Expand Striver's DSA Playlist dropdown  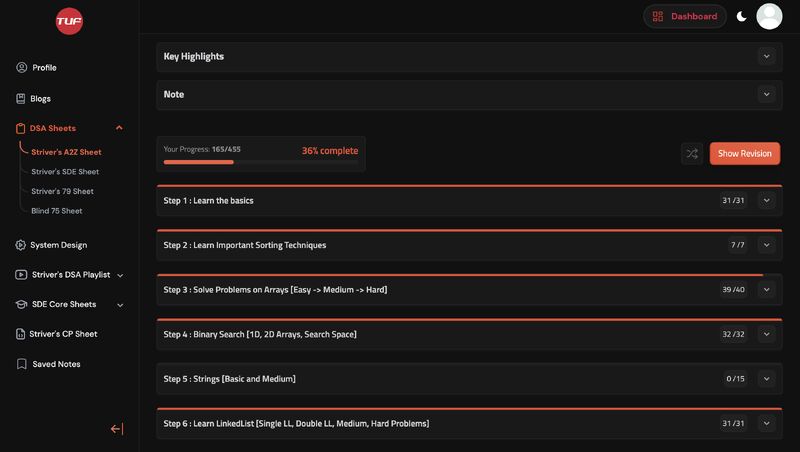[120, 275]
